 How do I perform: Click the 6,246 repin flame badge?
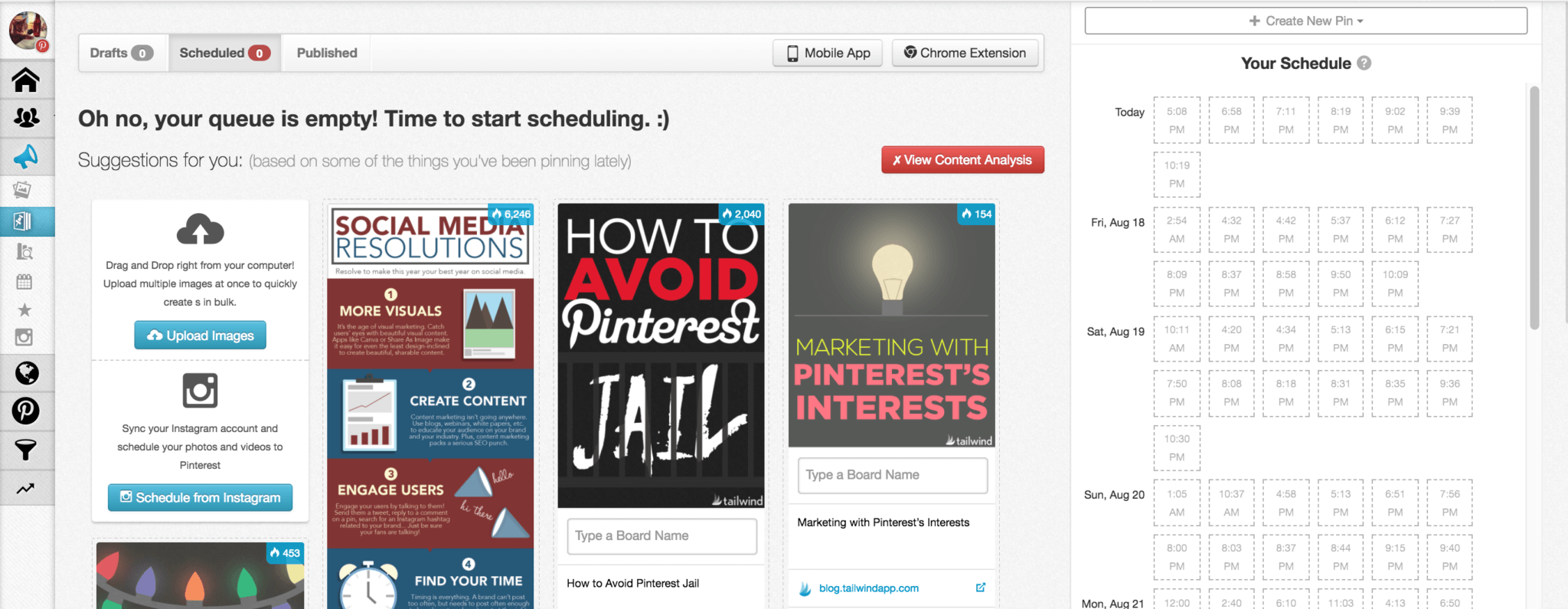click(x=511, y=214)
